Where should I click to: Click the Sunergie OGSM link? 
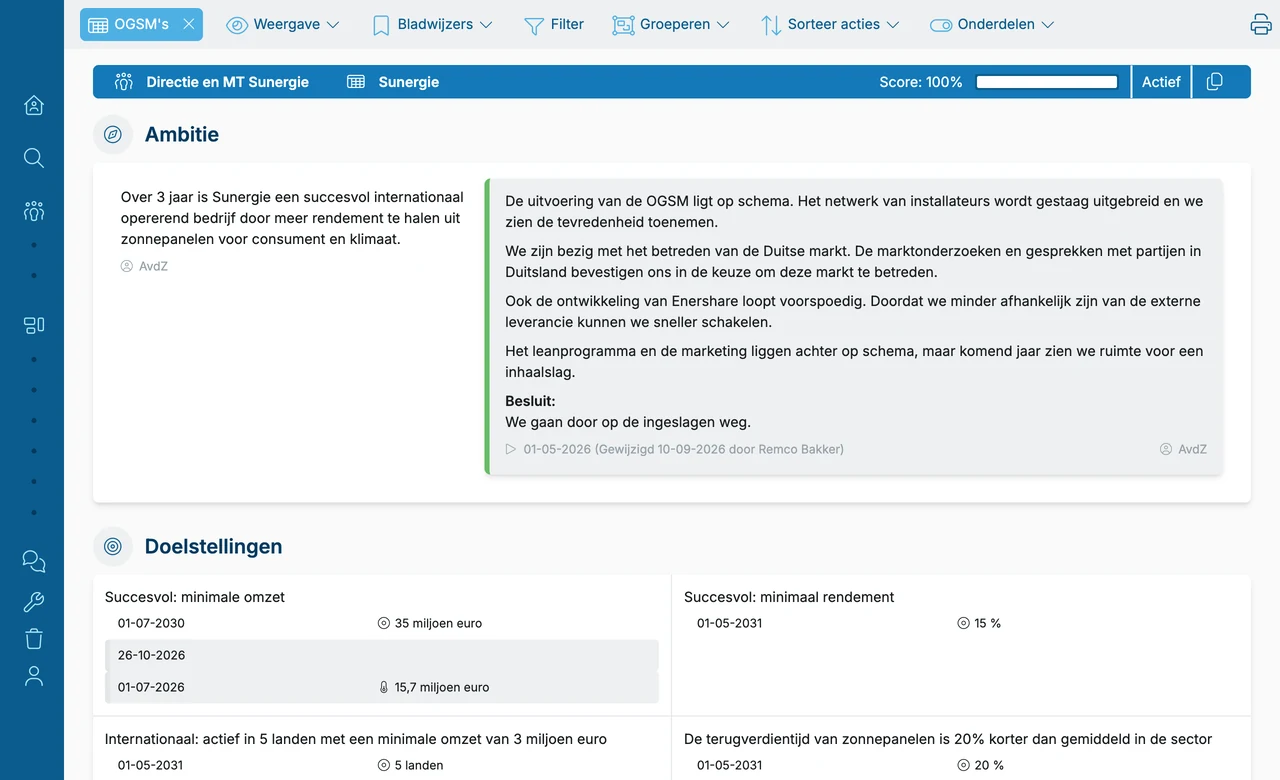(409, 82)
